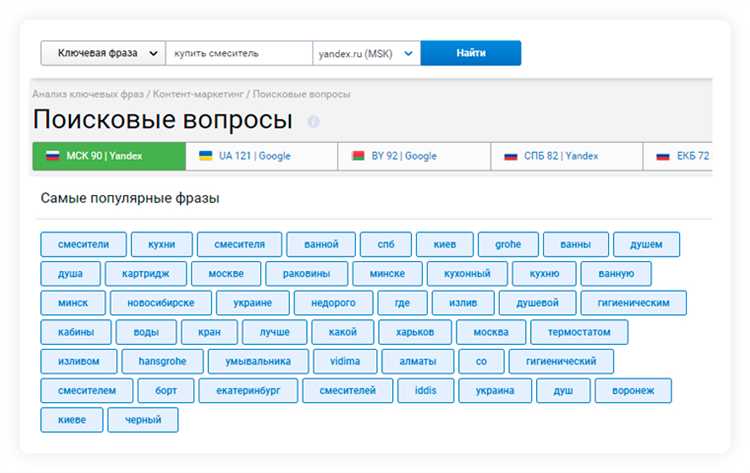The width and height of the screenshot is (750, 473).
Task: Open the yandex.ru (MSK) region dropdown
Action: (x=366, y=53)
